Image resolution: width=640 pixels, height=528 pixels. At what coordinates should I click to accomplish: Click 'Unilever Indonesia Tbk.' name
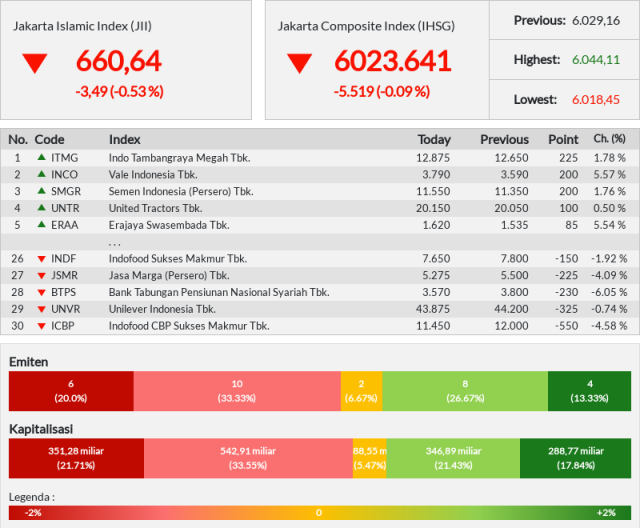point(162,309)
